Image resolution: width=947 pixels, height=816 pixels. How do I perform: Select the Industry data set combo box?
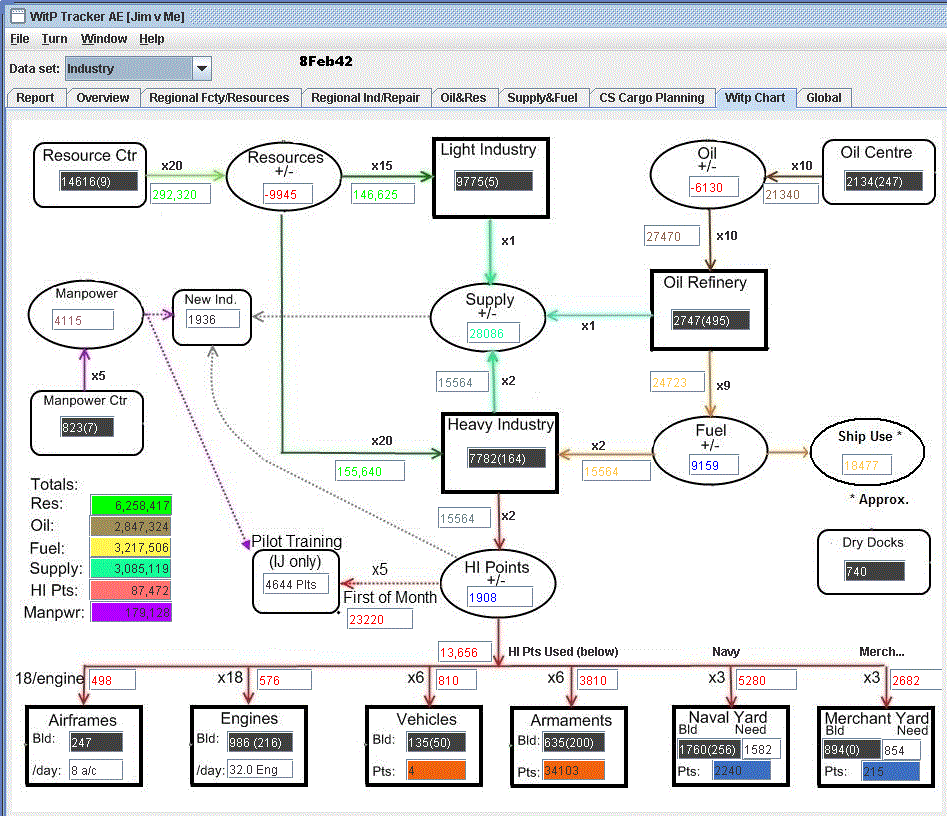point(138,68)
